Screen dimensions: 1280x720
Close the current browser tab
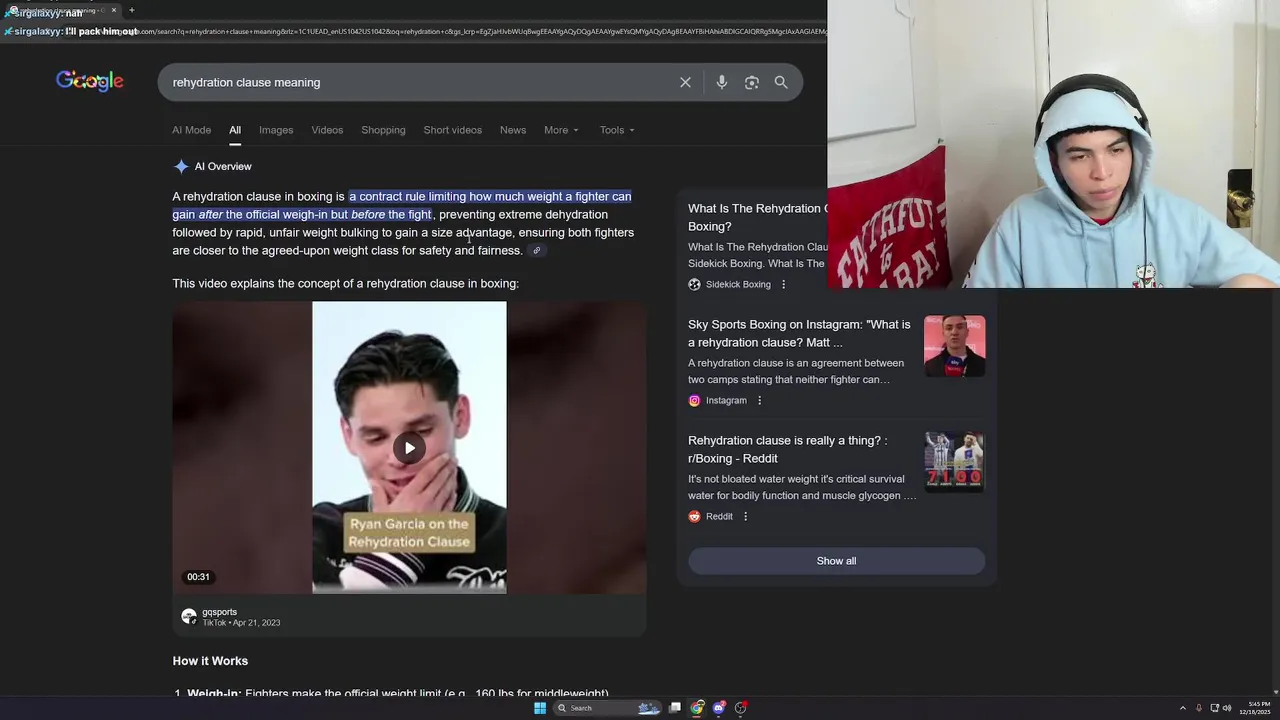113,10
